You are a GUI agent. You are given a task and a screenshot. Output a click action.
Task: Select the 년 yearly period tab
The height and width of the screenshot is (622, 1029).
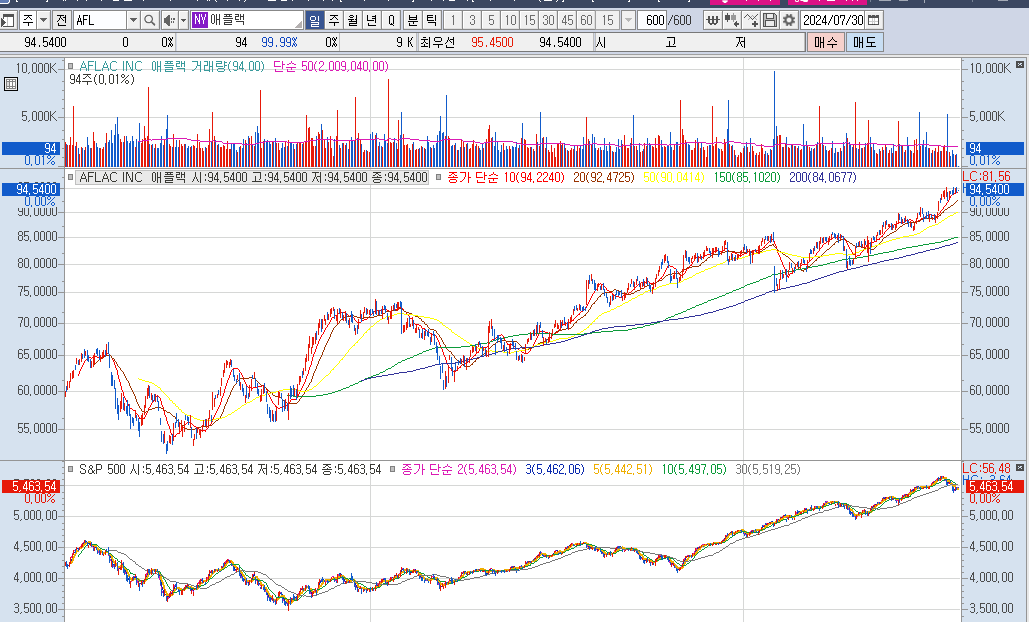pyautogui.click(x=372, y=20)
